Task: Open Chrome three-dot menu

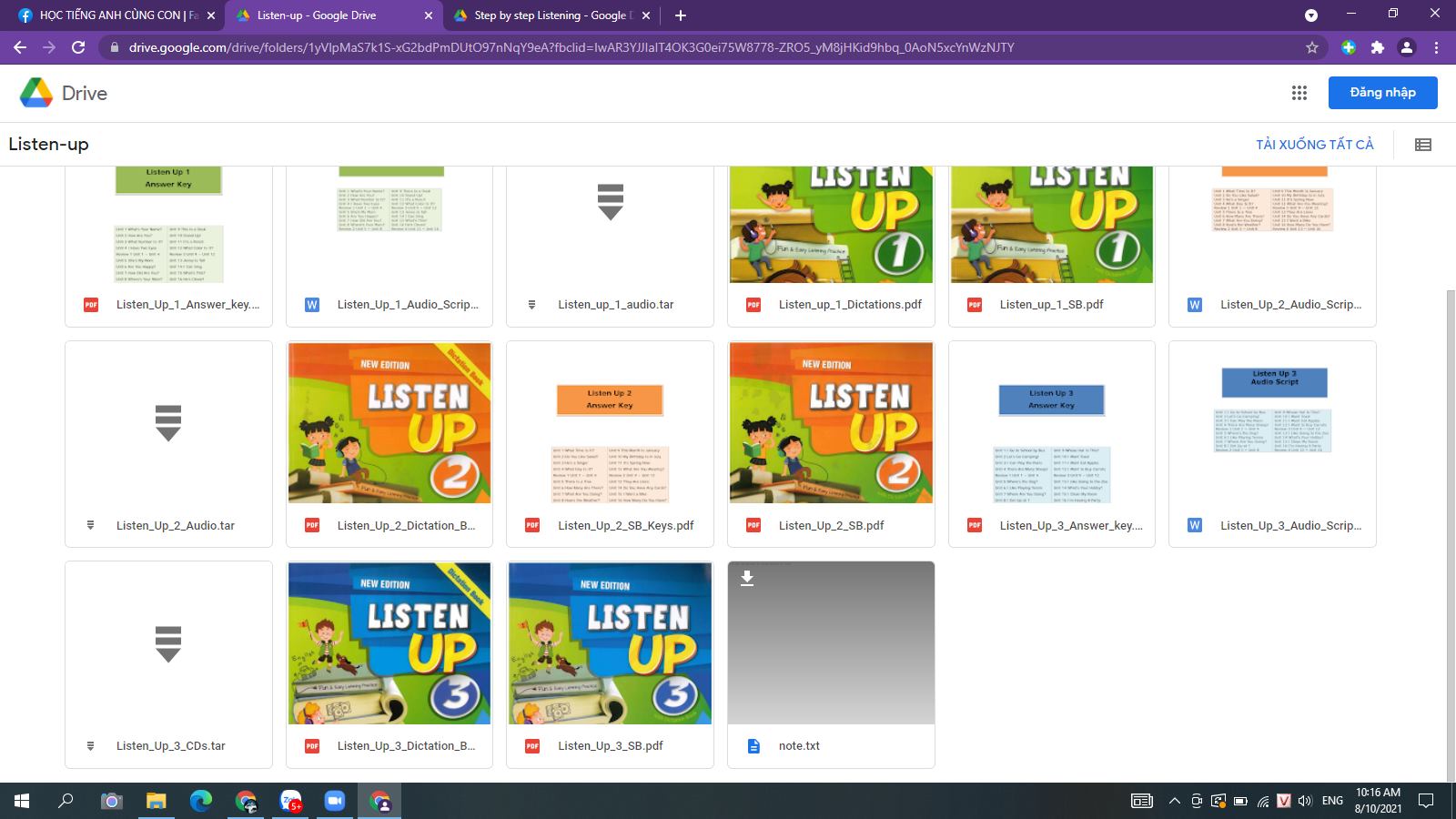Action: coord(1436,47)
